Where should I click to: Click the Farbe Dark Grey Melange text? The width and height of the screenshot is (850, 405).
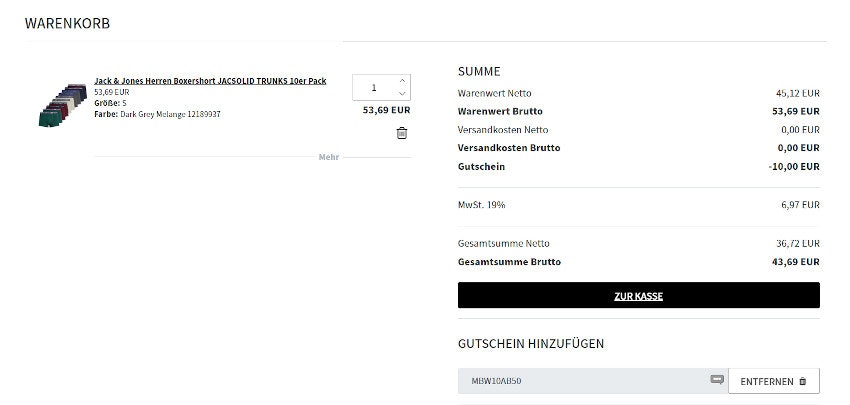pos(157,114)
